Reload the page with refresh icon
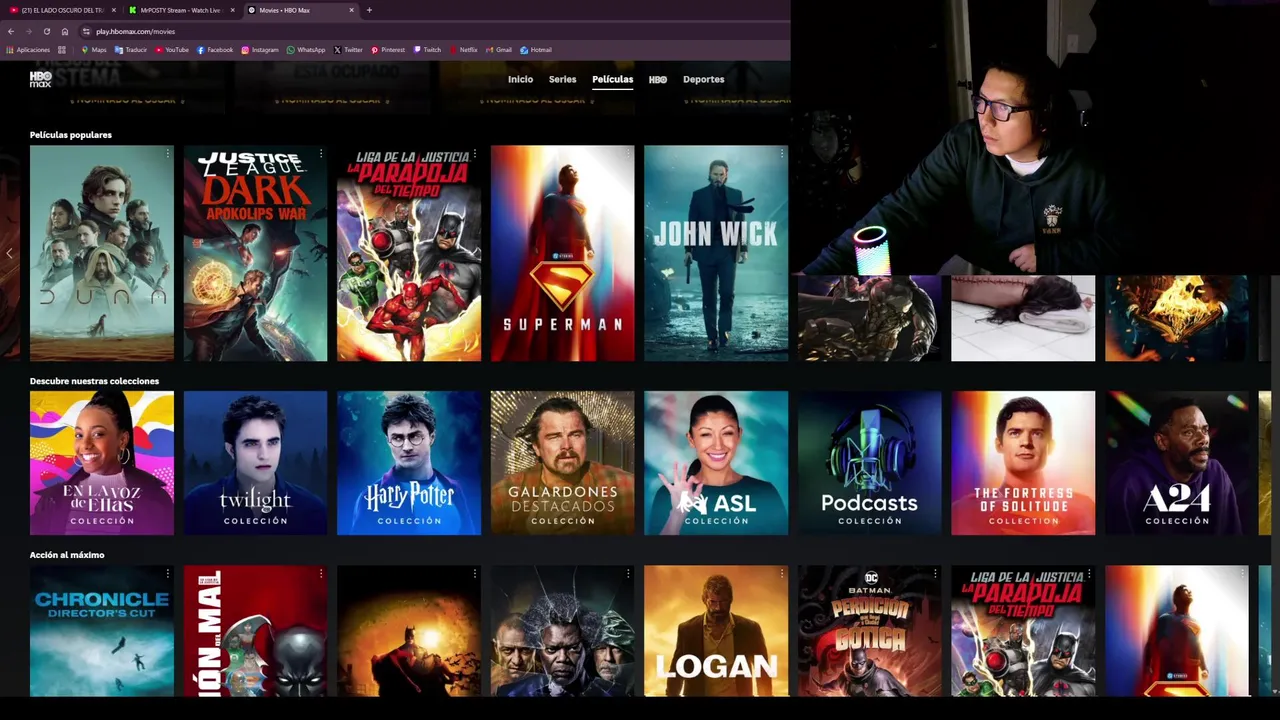This screenshot has width=1280, height=720. click(x=46, y=31)
